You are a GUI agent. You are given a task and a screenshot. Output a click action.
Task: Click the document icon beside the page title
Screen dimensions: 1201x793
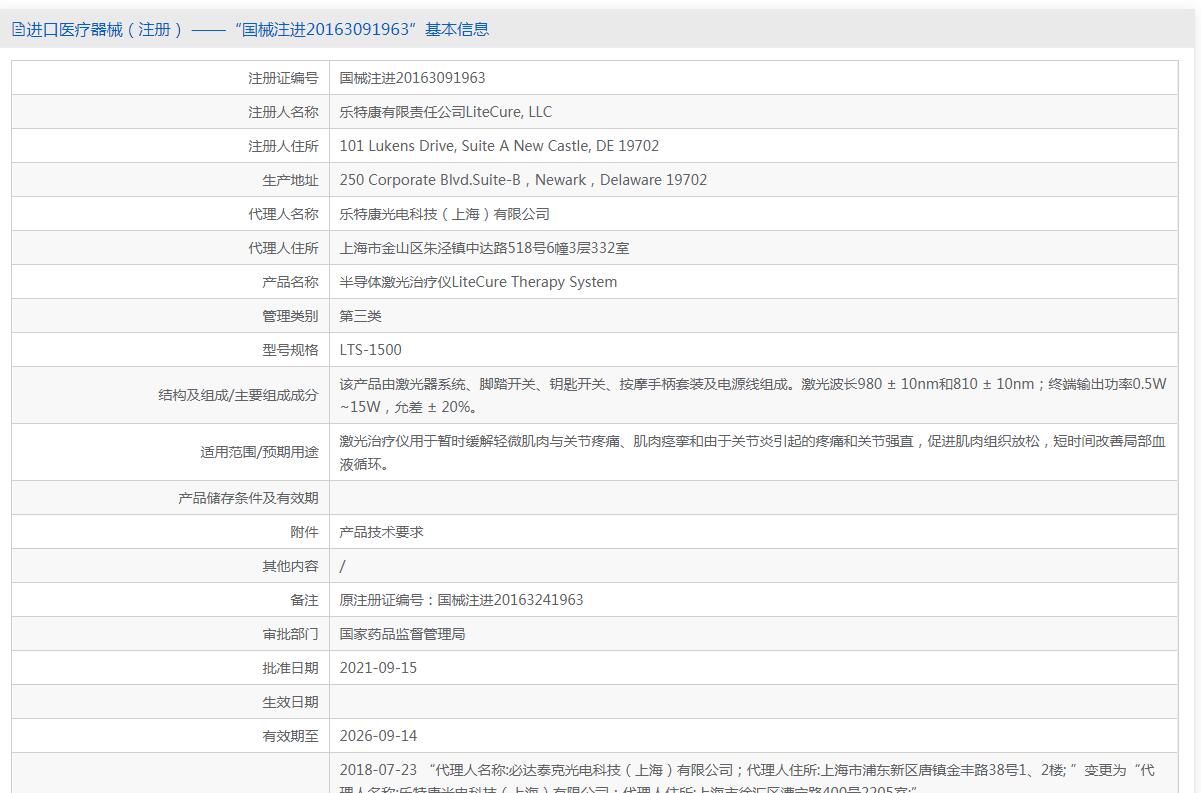point(18,29)
